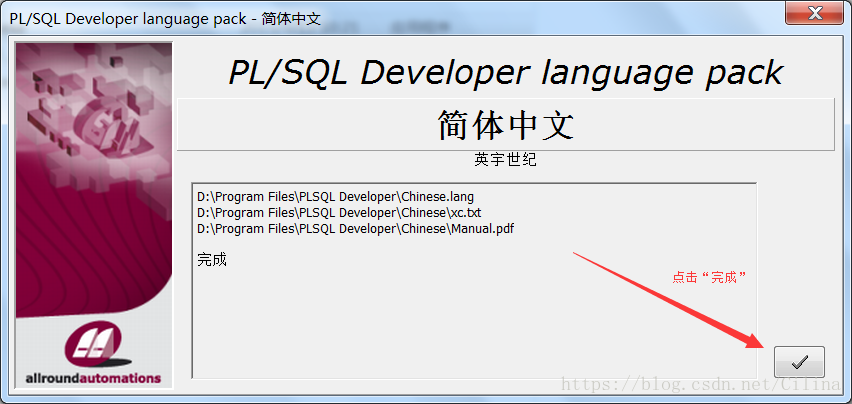Select the Chinese\Manual.pdf file path line

(x=355, y=229)
